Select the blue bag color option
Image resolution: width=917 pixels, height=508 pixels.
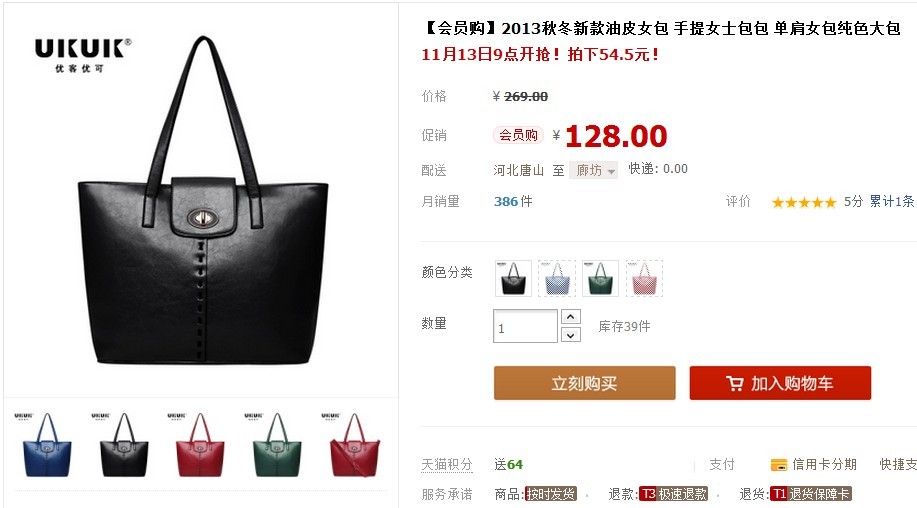[557, 278]
